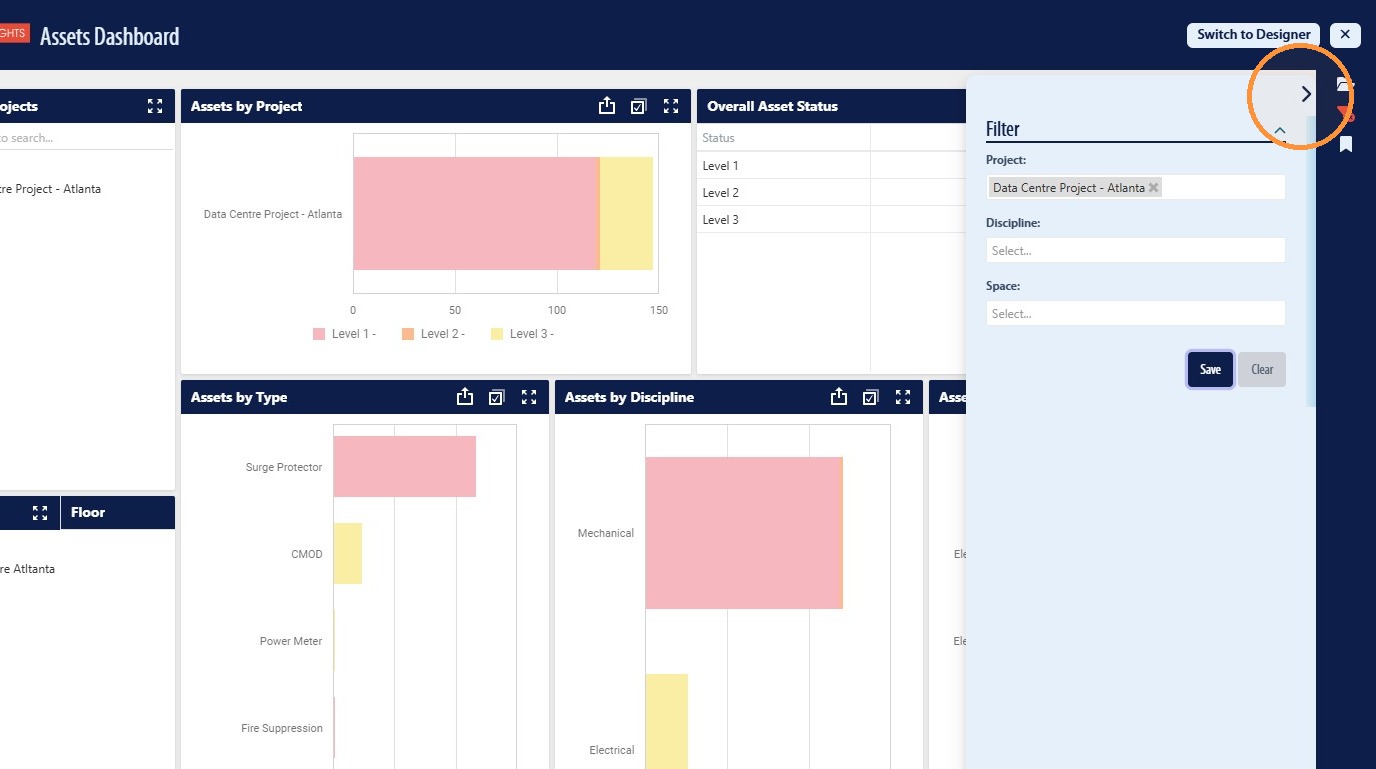
Task: Remove Data Centre Project - Atlanta filter tag
Action: pos(1153,187)
